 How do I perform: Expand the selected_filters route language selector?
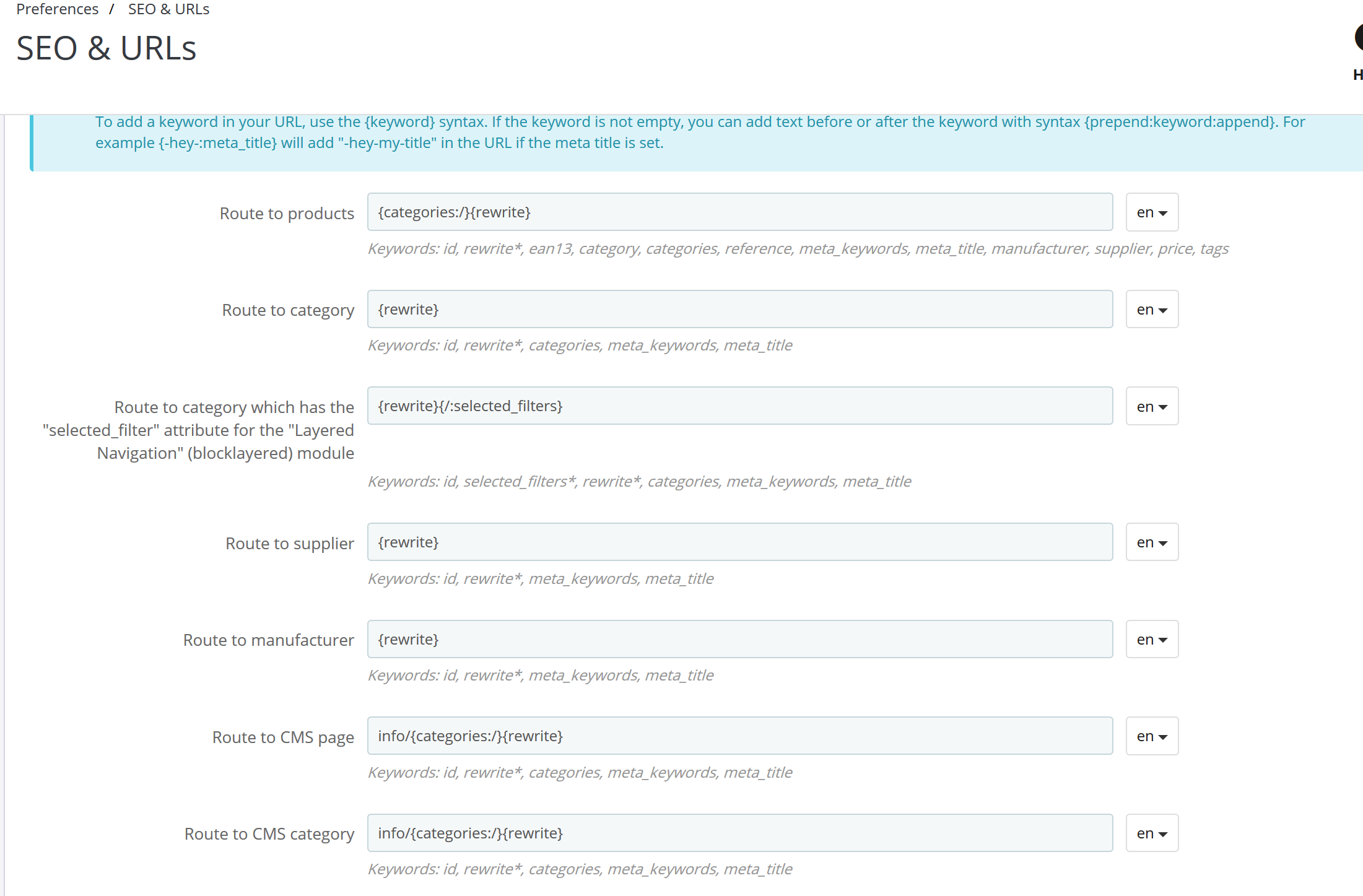pyautogui.click(x=1151, y=406)
